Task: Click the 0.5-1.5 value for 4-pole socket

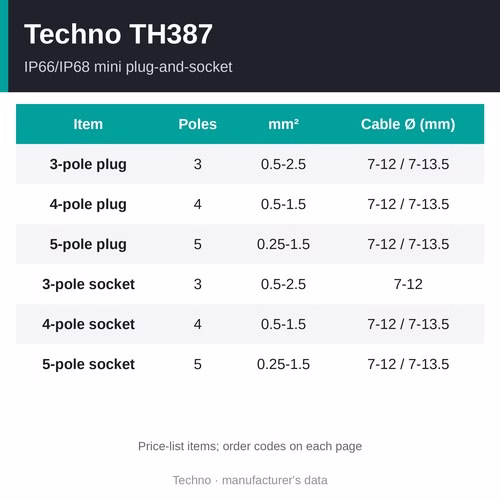Action: pyautogui.click(x=283, y=324)
